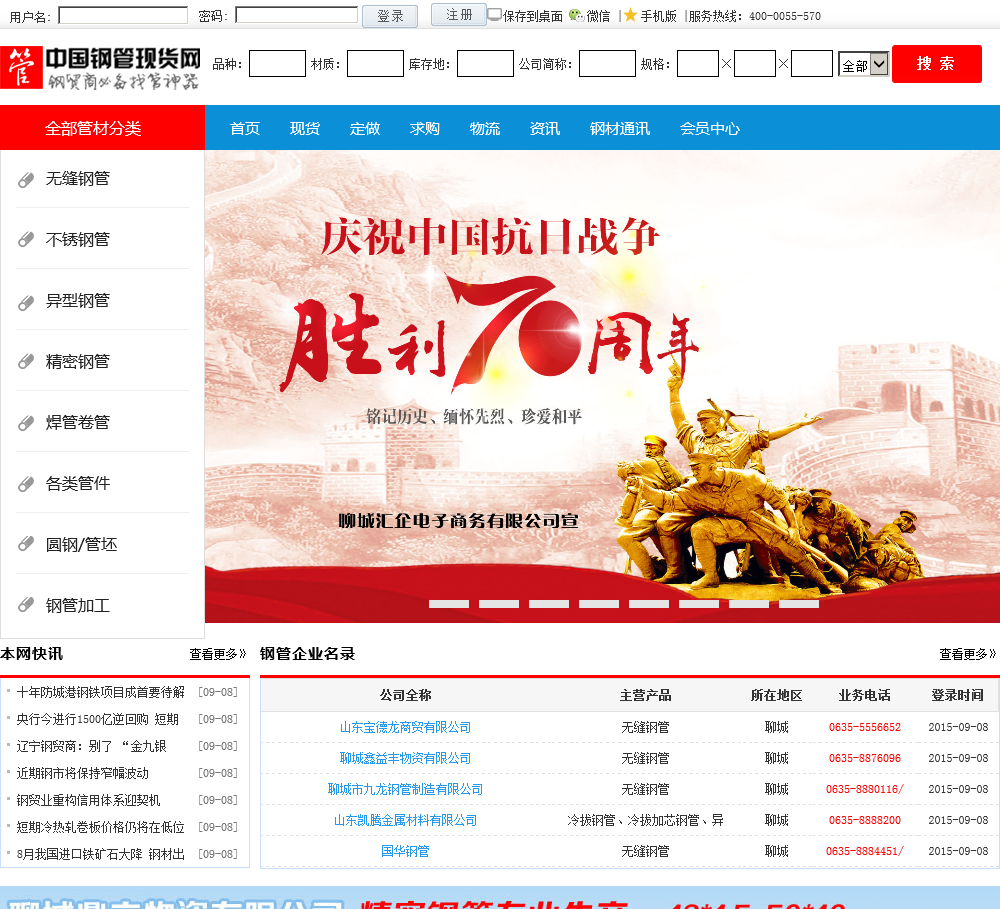This screenshot has width=1000, height=909.
Task: Click 查看更多 next to 钢管企业名录
Action: pyautogui.click(x=967, y=654)
